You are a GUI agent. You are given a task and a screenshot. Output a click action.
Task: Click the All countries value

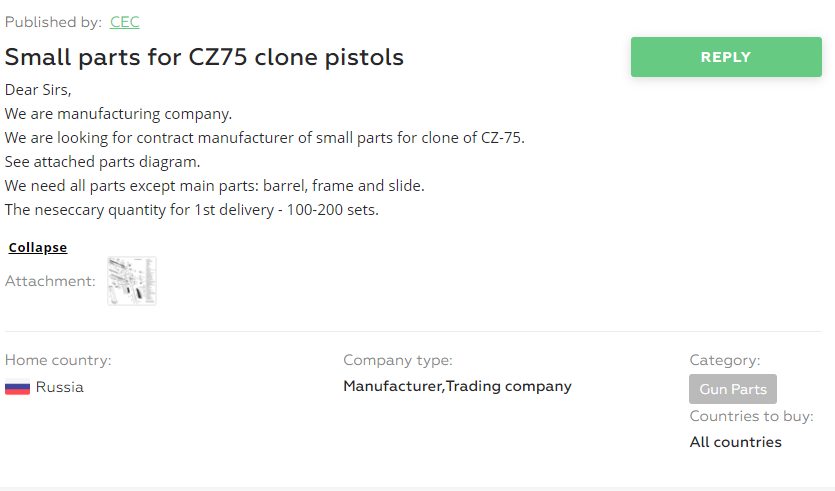pyautogui.click(x=735, y=442)
